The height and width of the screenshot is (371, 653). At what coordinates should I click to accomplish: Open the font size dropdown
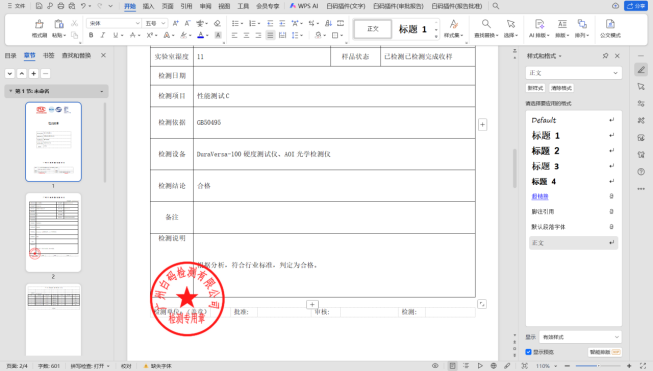[163, 23]
